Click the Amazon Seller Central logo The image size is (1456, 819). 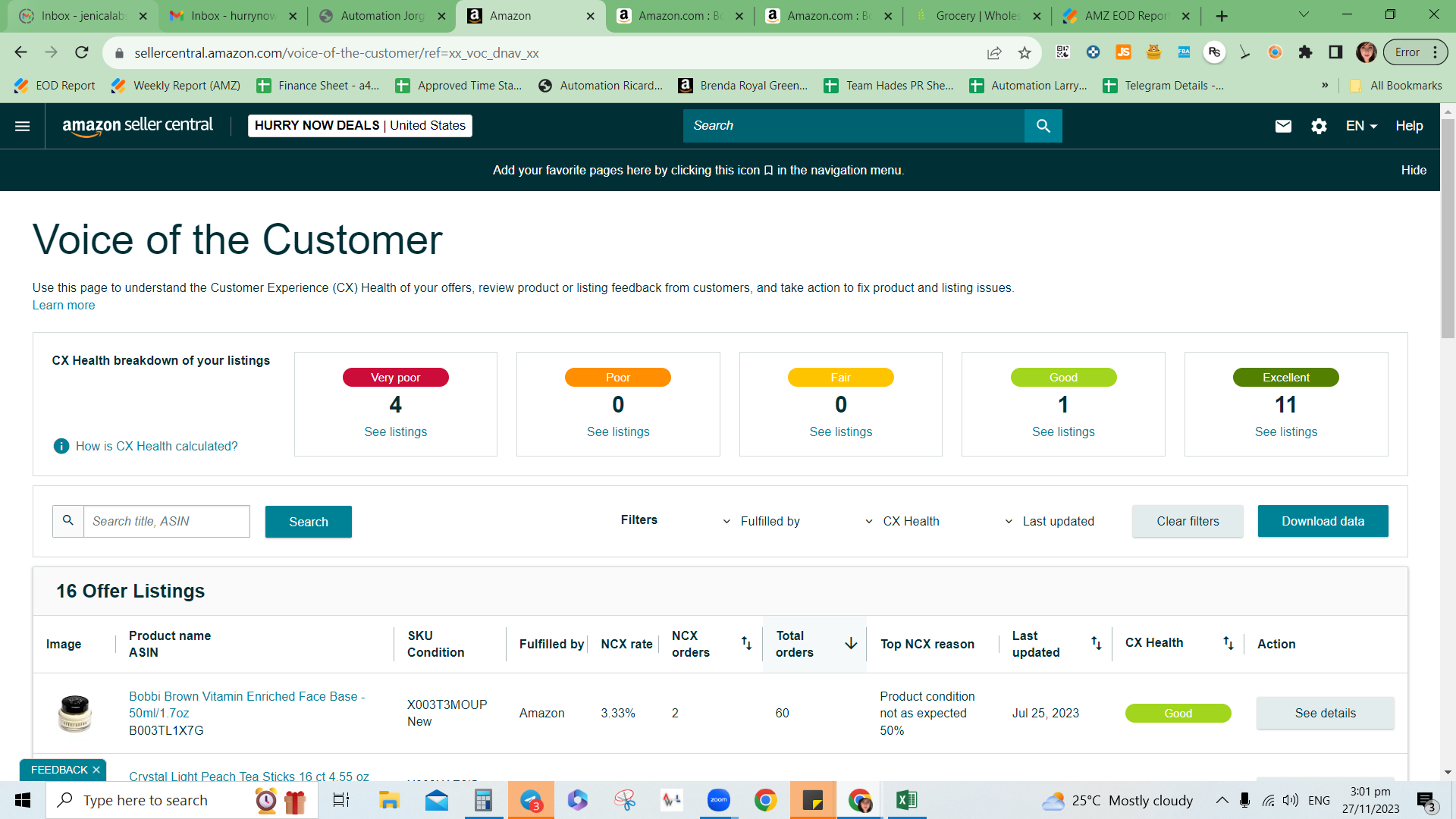tap(137, 126)
